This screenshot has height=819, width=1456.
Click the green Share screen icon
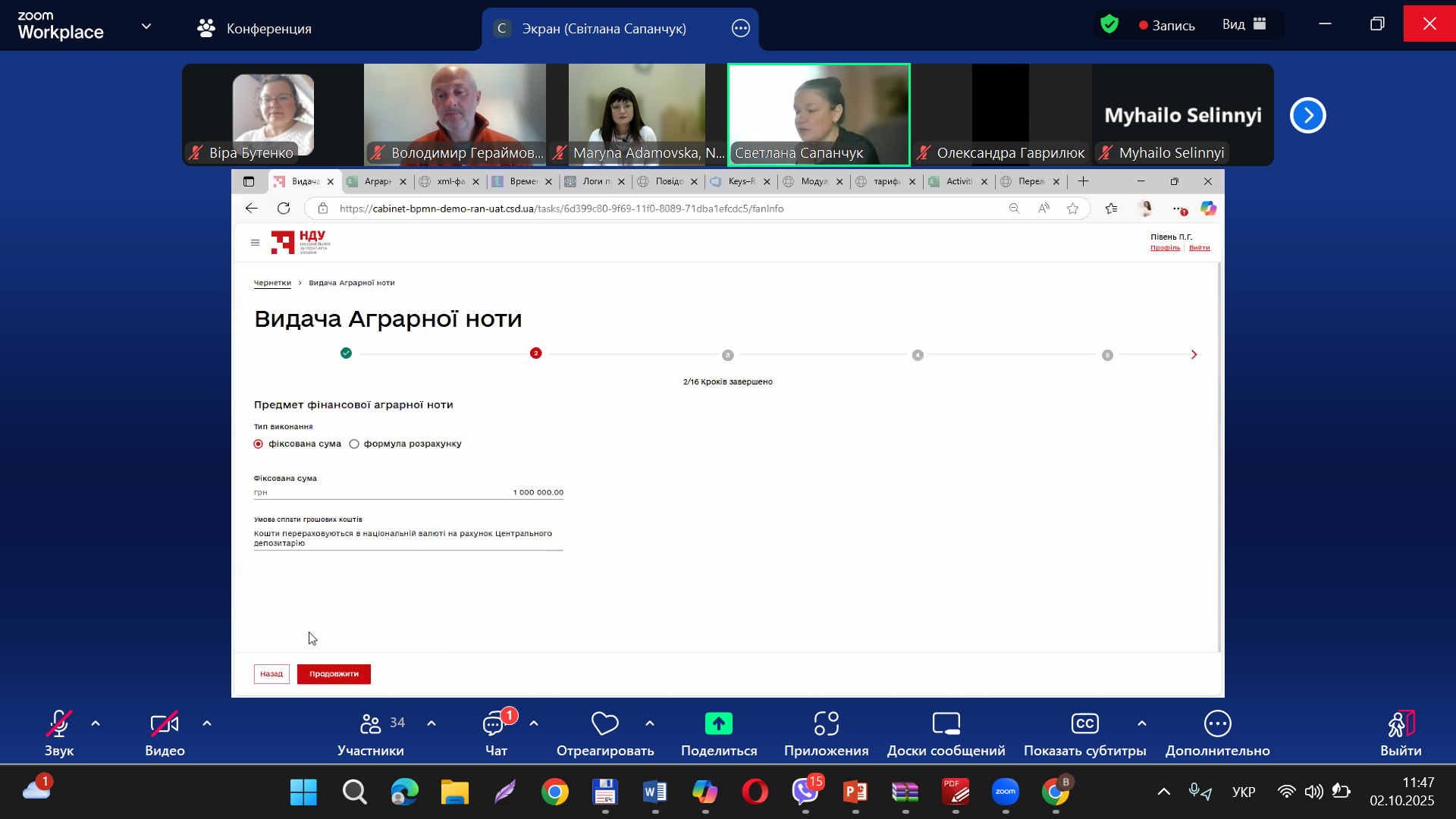[718, 723]
